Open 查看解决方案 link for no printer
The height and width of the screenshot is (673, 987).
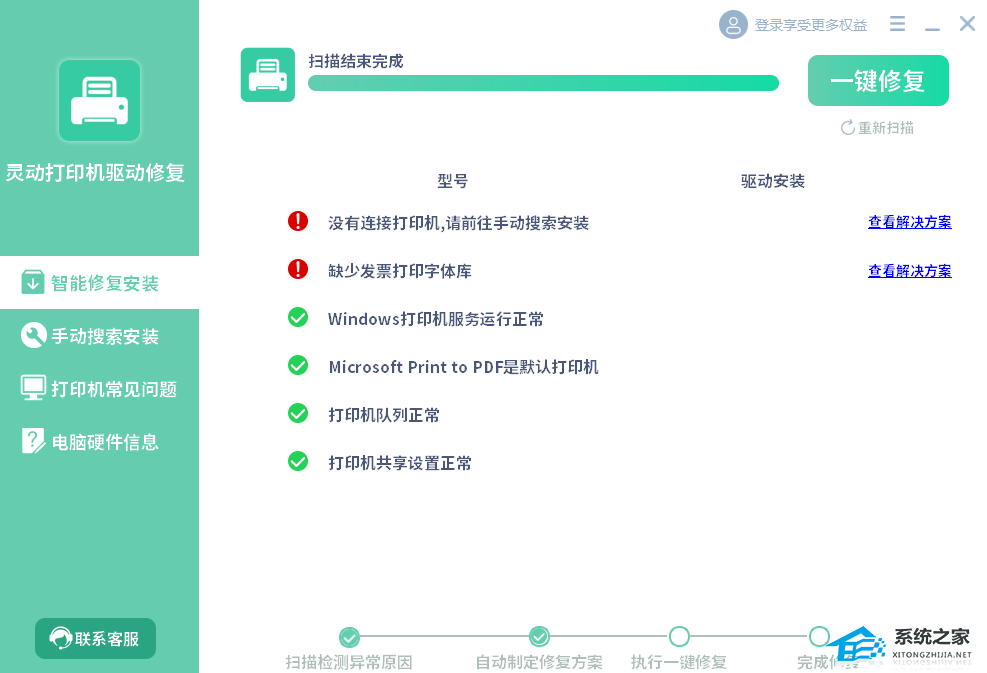click(x=910, y=222)
